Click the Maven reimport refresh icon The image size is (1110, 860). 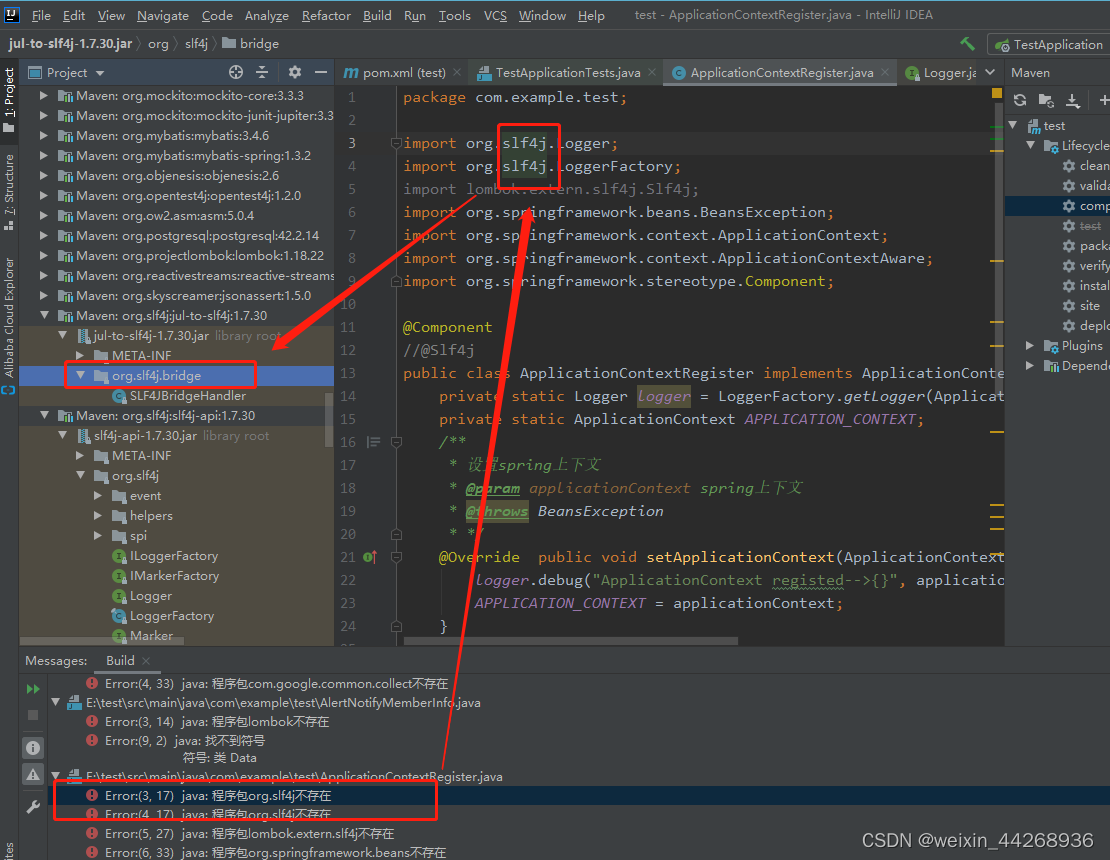pyautogui.click(x=1019, y=101)
